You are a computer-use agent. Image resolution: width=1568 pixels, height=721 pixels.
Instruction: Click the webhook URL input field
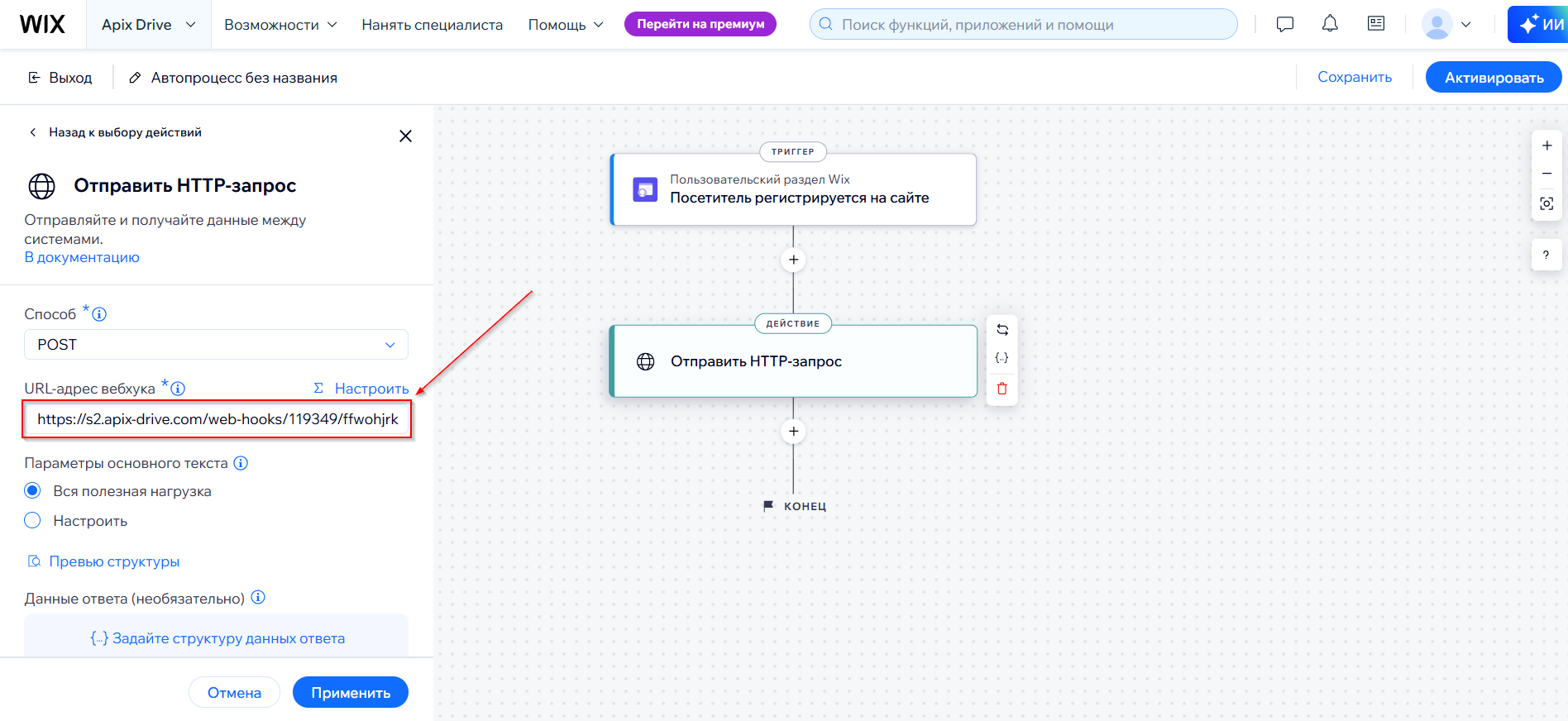pos(217,419)
